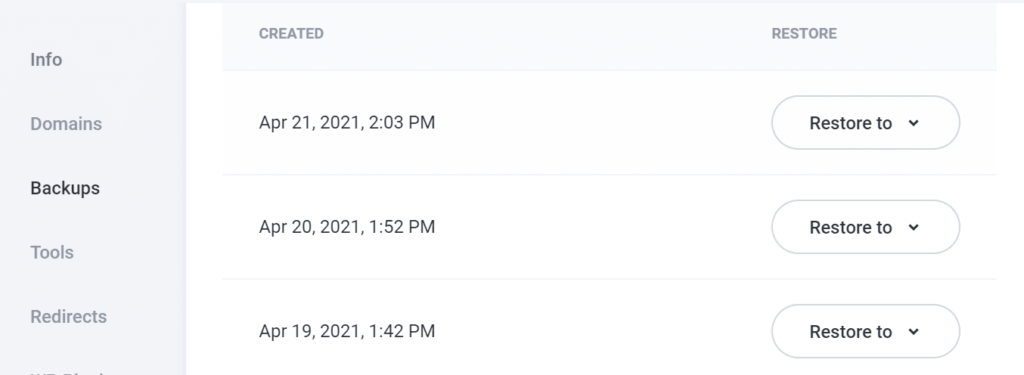Click the Apr 20, 2021, 1:52 PM date

347,227
